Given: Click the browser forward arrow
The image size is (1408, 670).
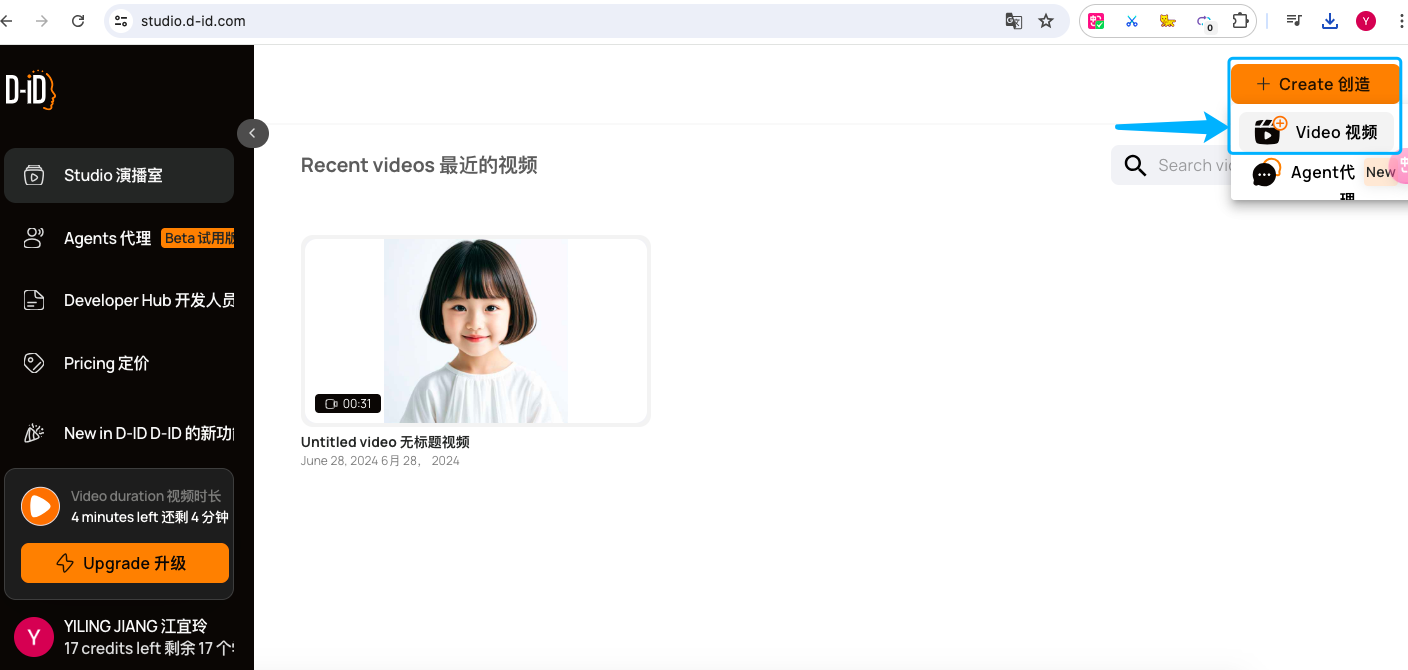Looking at the screenshot, I should pyautogui.click(x=41, y=21).
